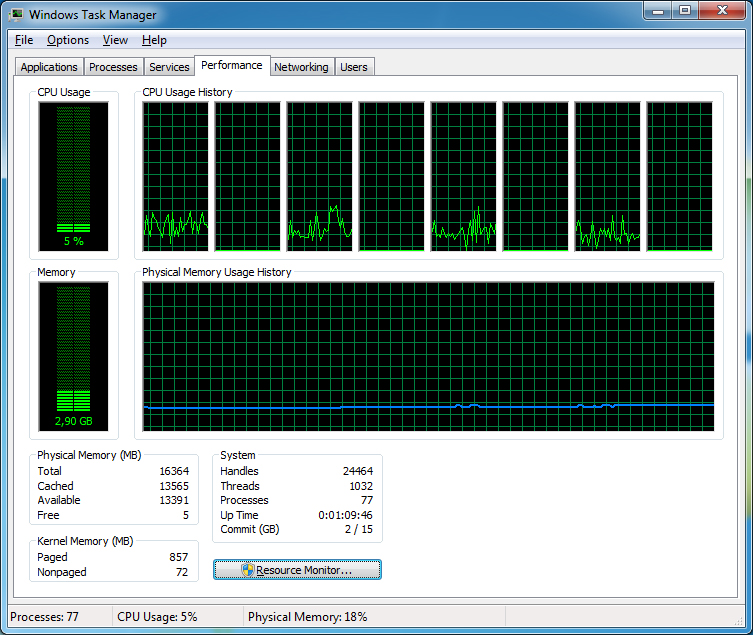Open the File menu

24,40
